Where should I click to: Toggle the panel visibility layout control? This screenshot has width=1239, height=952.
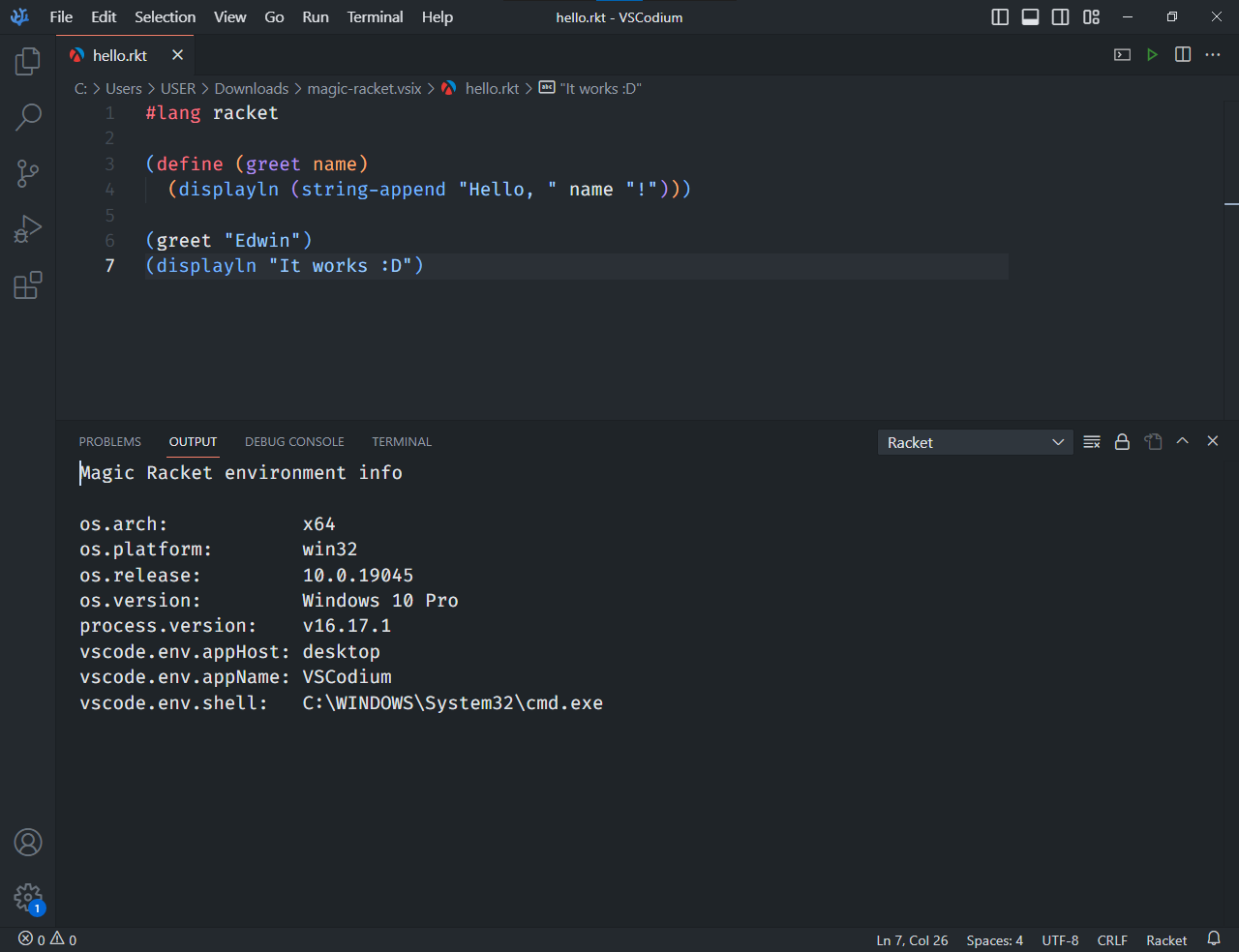point(1029,16)
